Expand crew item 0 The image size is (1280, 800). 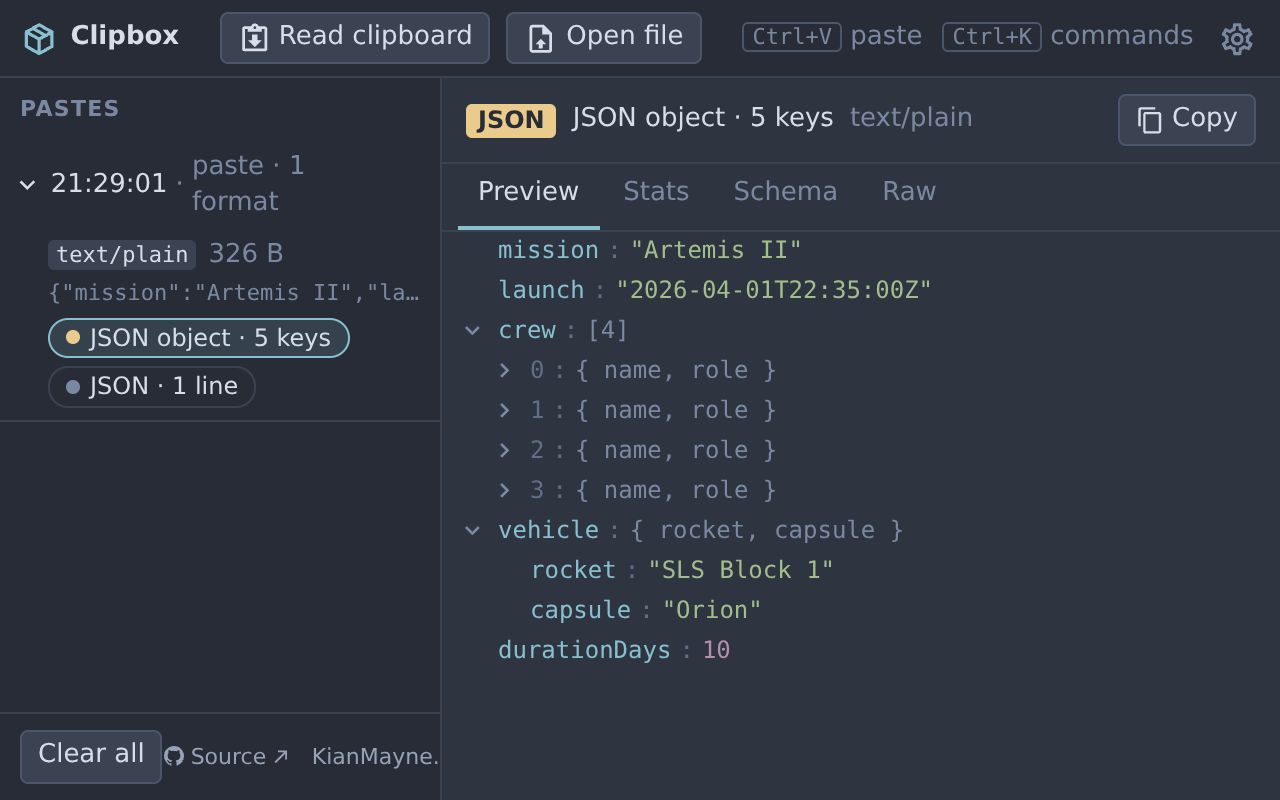[505, 370]
